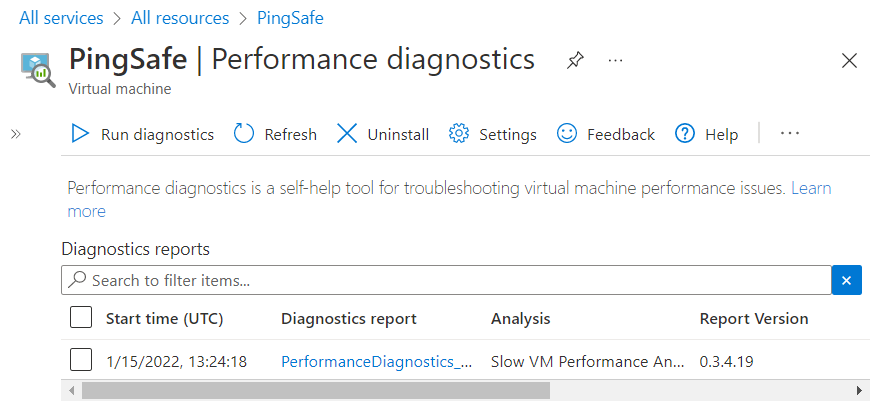Select the 1/15/2022 report row checkbox
This screenshot has height=418, width=878.
tap(81, 360)
